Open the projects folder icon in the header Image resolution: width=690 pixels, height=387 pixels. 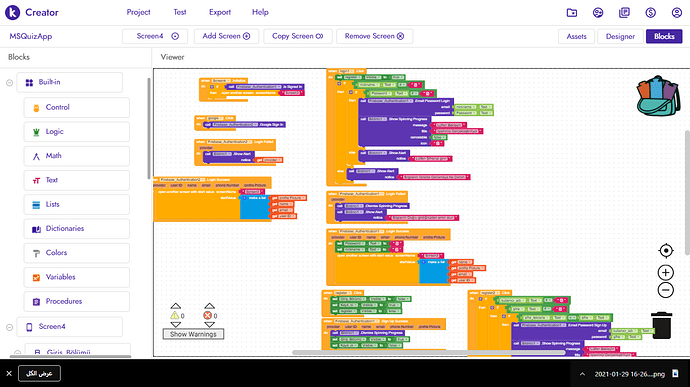(x=572, y=12)
